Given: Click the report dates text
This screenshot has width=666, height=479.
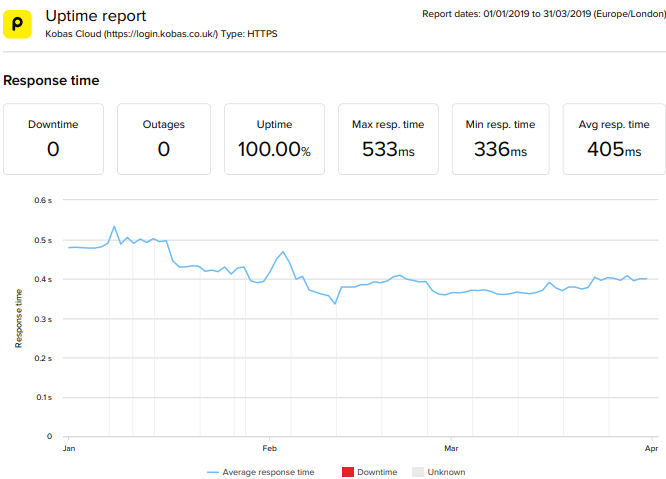Looking at the screenshot, I should 541,13.
